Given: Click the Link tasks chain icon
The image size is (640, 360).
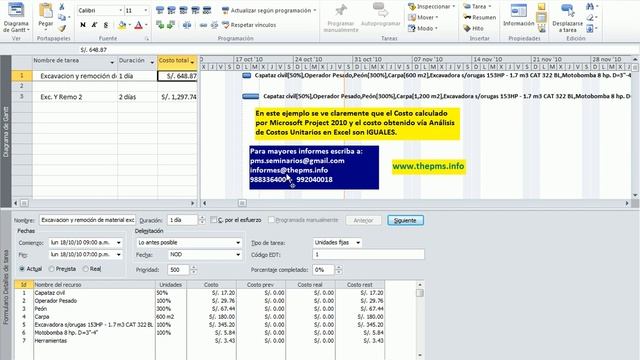Looking at the screenshot, I should tap(203, 25).
